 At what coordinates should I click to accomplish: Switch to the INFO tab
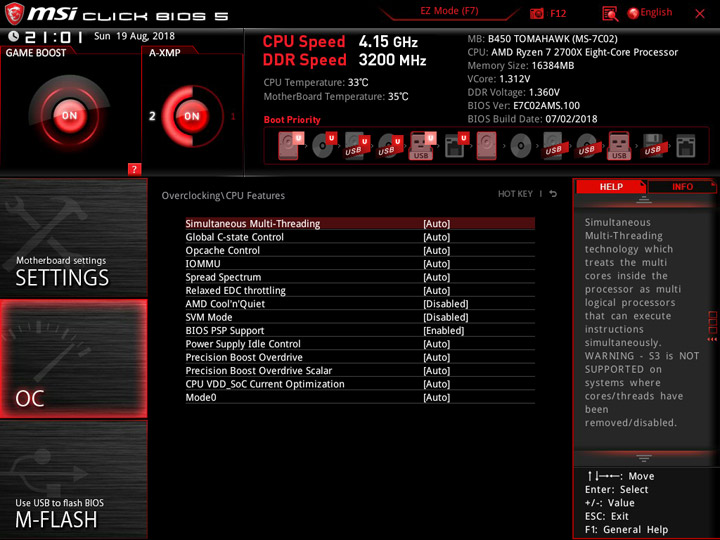click(682, 186)
